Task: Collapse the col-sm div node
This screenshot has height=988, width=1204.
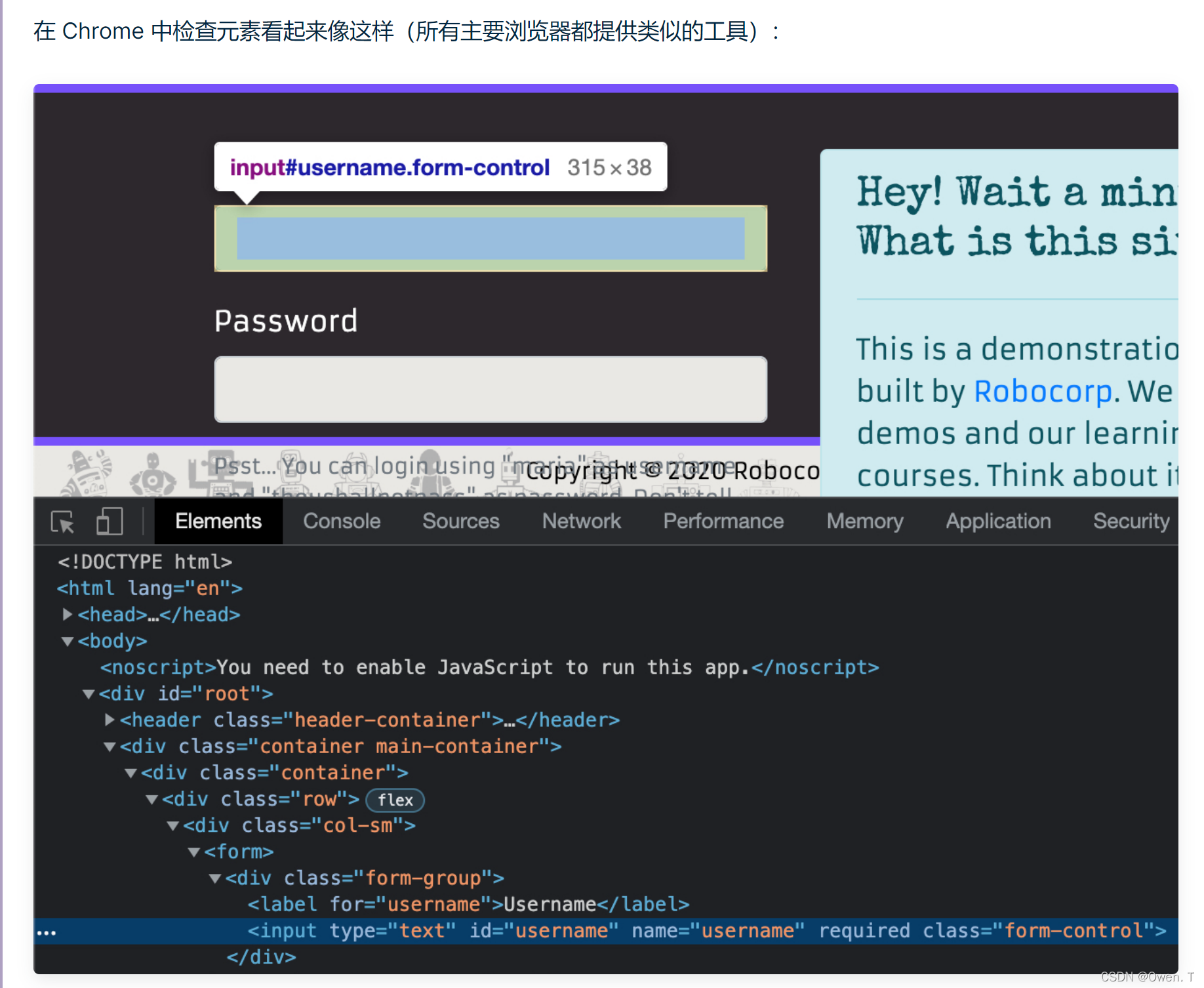Action: 172,825
